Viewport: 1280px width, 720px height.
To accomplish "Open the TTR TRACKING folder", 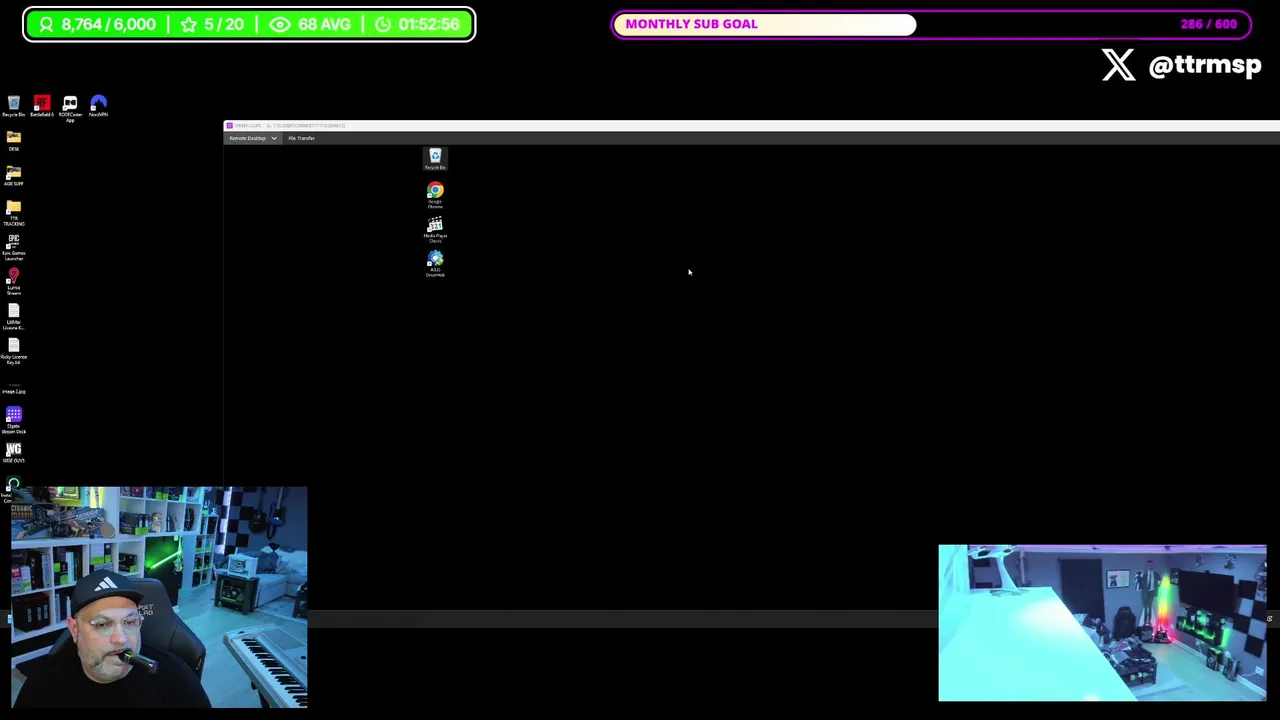I will (x=13, y=212).
